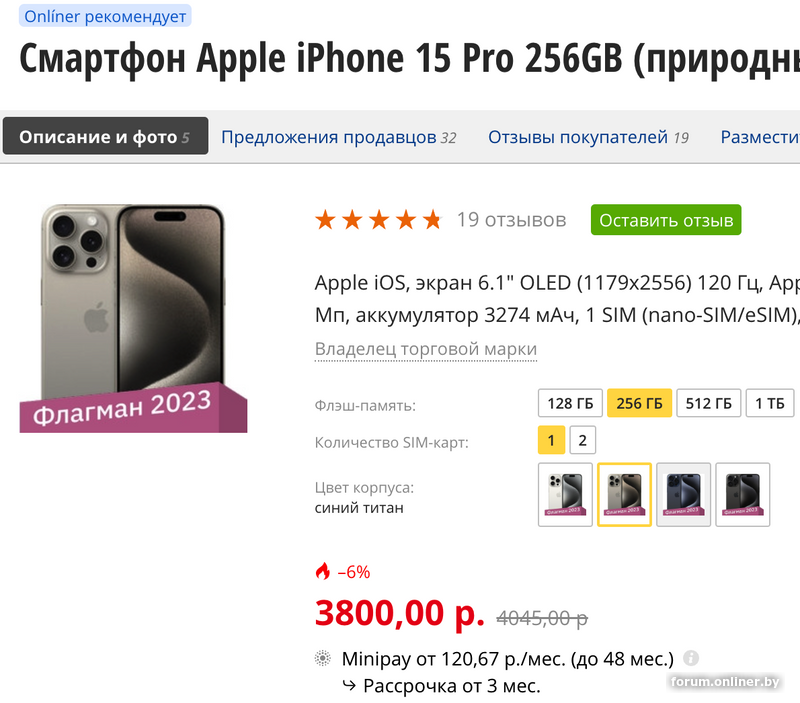Image resolution: width=800 pixels, height=703 pixels.
Task: Open Отзывы покупателей tab
Action: click(x=588, y=137)
